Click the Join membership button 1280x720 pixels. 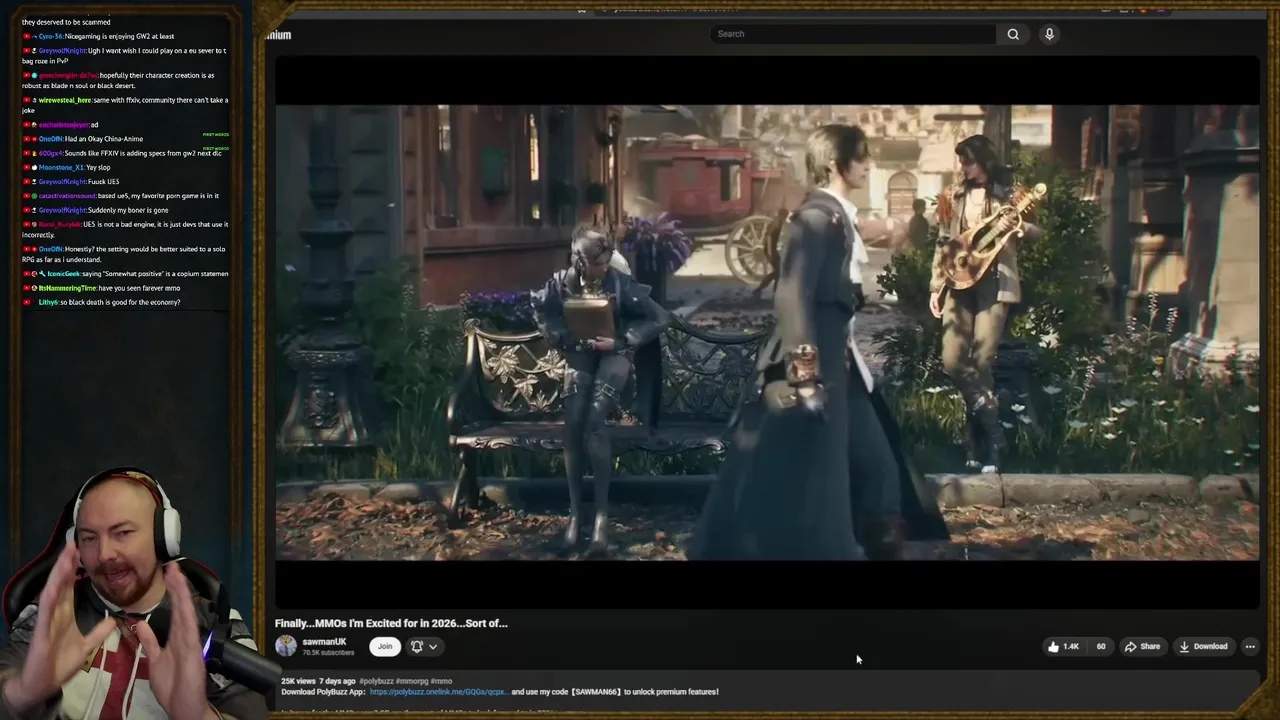coord(385,646)
